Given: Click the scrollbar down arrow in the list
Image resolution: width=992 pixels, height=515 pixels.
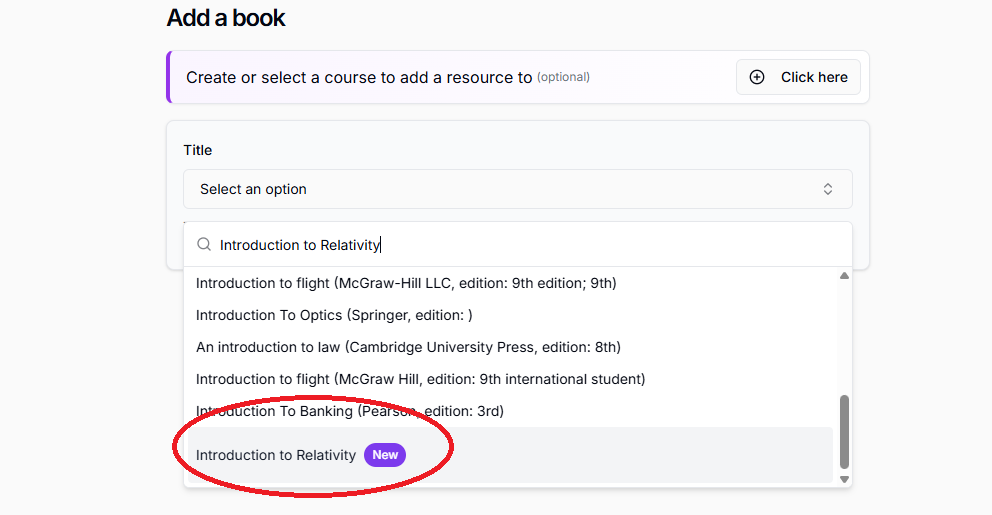Looking at the screenshot, I should coord(844,480).
